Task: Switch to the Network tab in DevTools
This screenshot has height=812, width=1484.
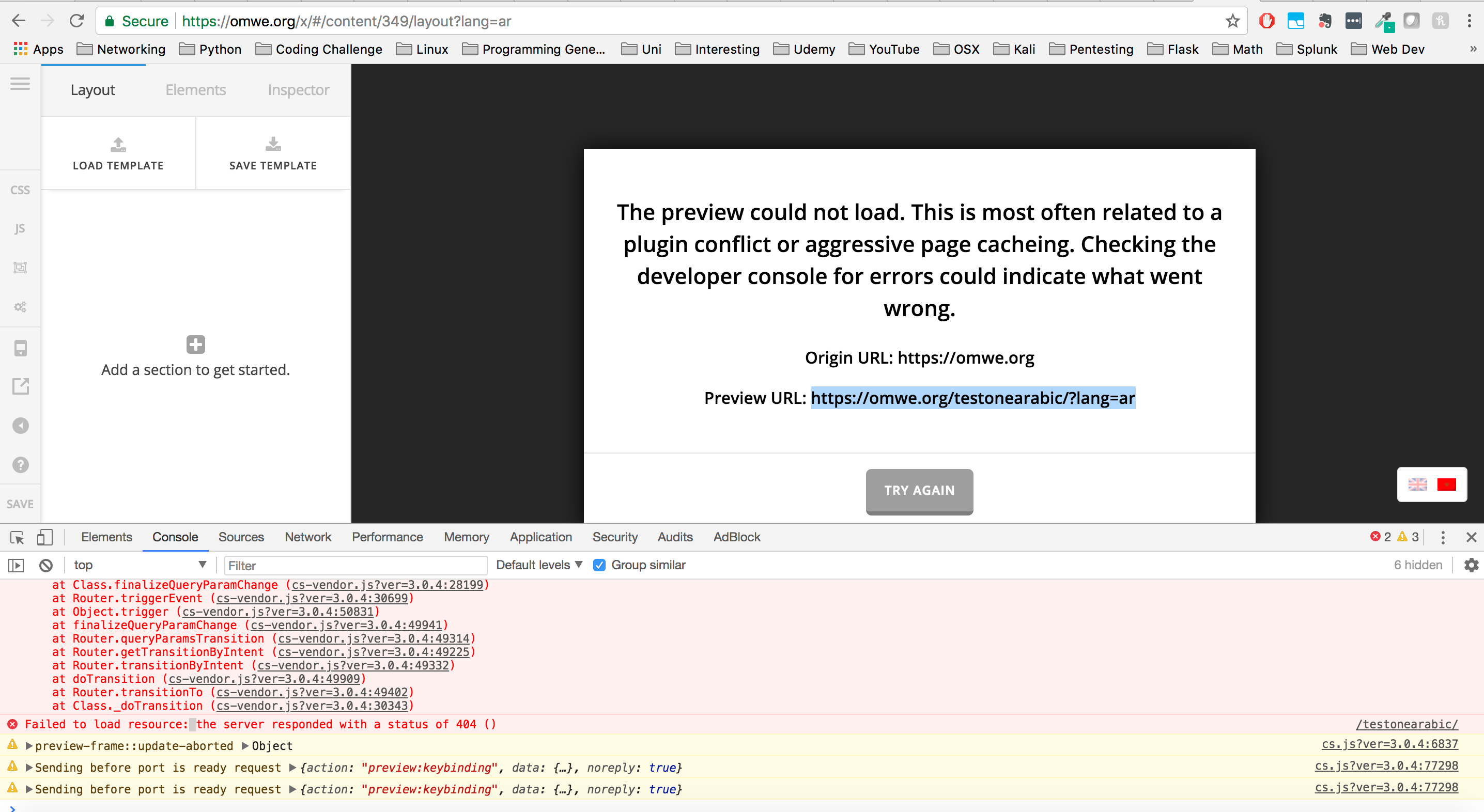Action: point(307,537)
